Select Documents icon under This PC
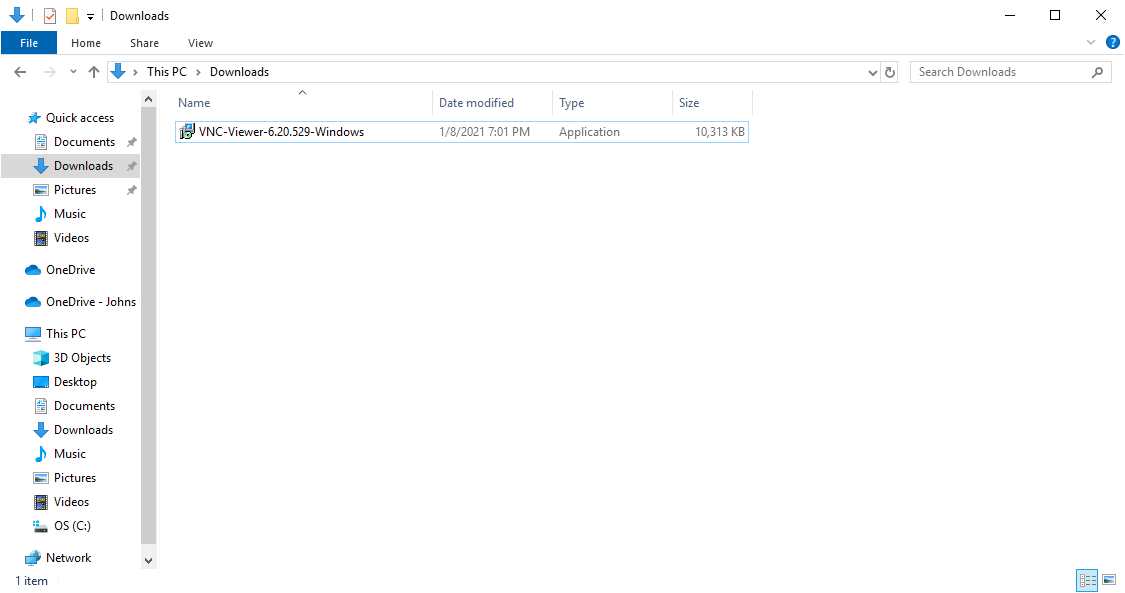Viewport: 1125px width, 593px height. coord(41,406)
